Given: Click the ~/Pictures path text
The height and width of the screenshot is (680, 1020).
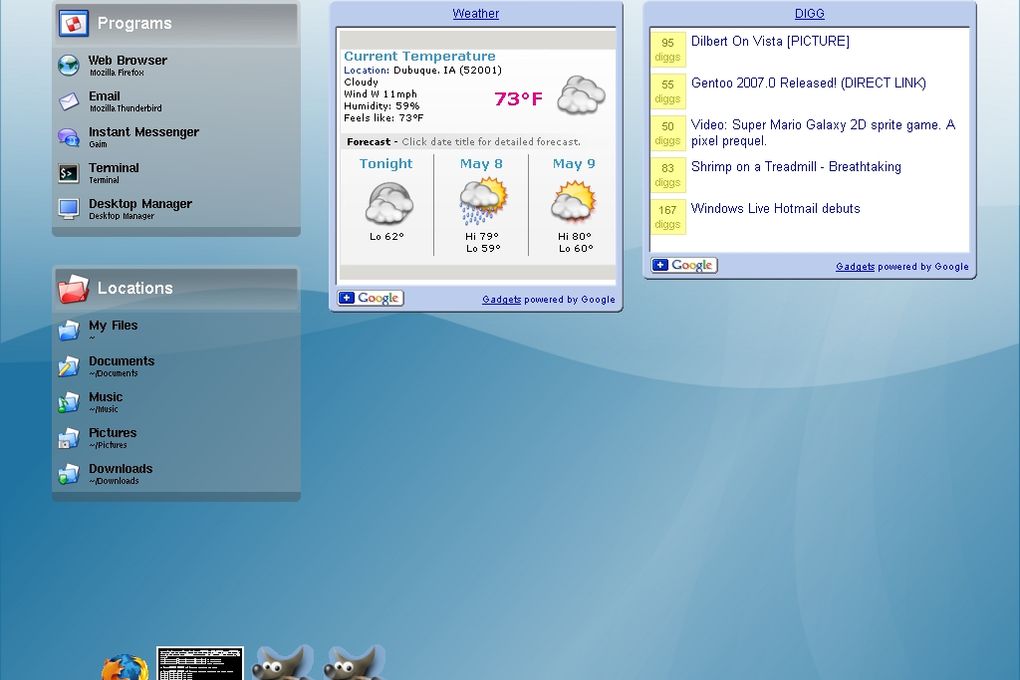Looking at the screenshot, I should pos(108,445).
